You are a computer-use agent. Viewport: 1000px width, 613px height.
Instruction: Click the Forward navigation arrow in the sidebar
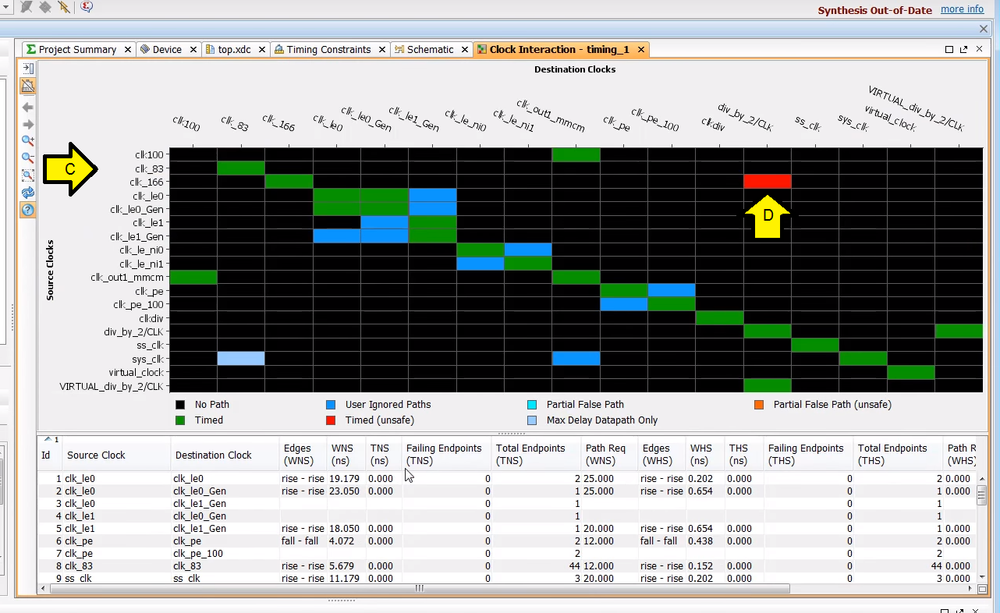click(x=27, y=123)
